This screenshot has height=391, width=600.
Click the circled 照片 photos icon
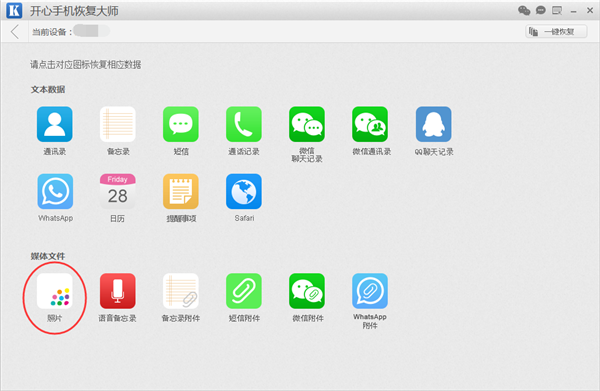54,291
